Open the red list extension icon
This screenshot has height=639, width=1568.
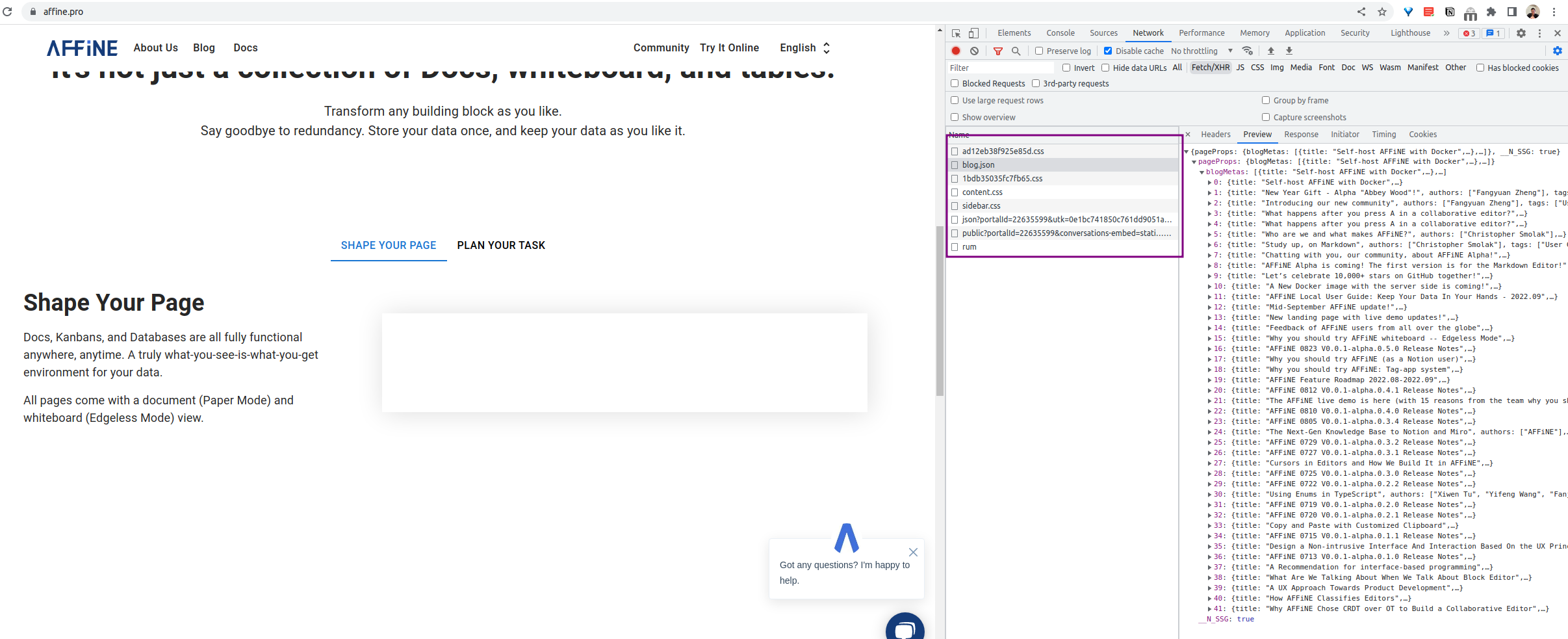click(1429, 12)
